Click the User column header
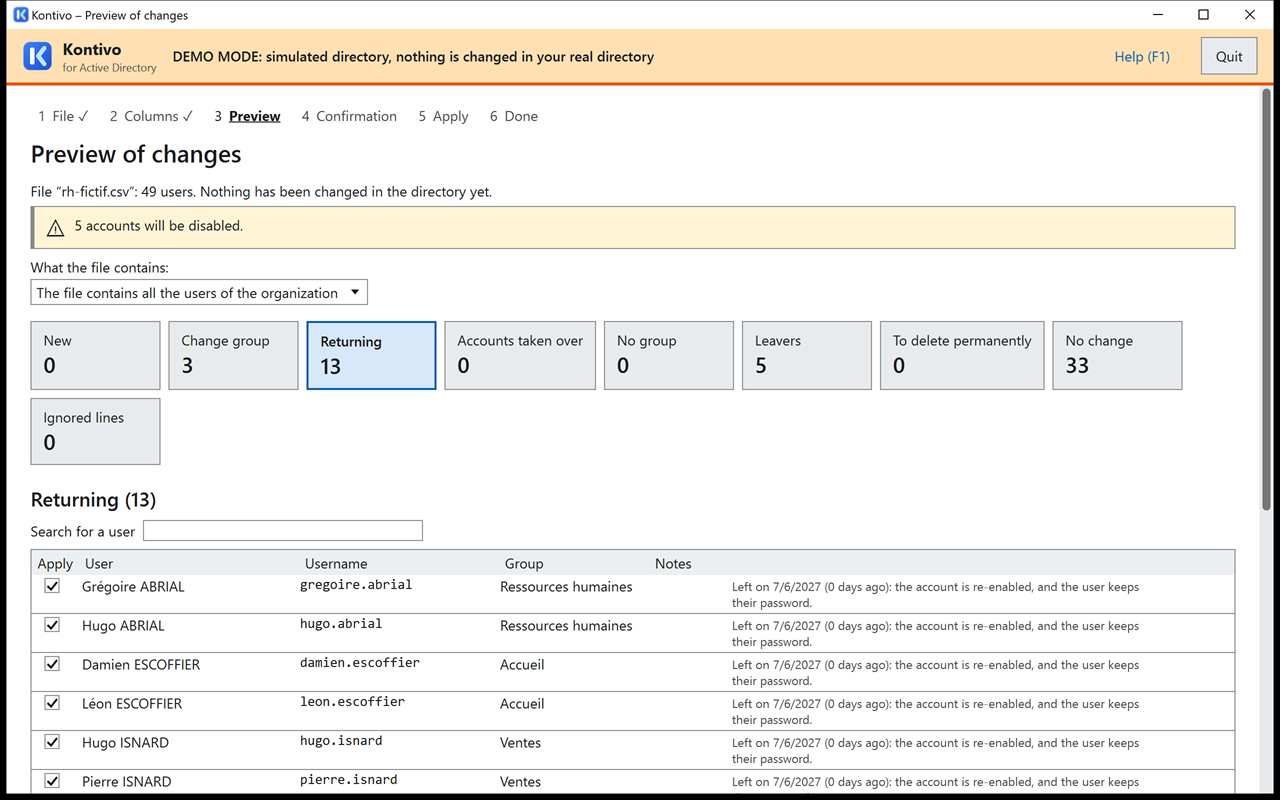Screen dimensions: 1280x800 (x=99, y=564)
